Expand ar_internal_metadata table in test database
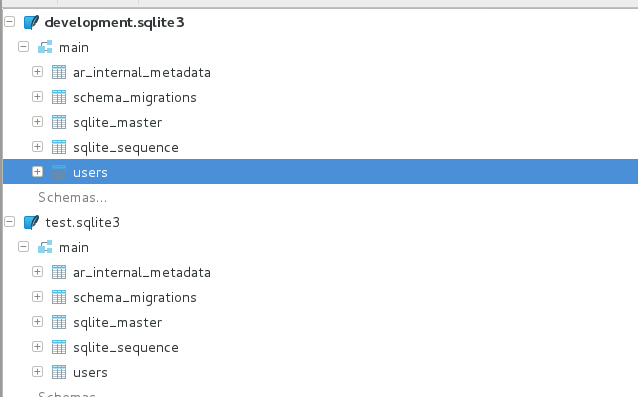Image resolution: width=638 pixels, height=397 pixels. click(x=37, y=271)
